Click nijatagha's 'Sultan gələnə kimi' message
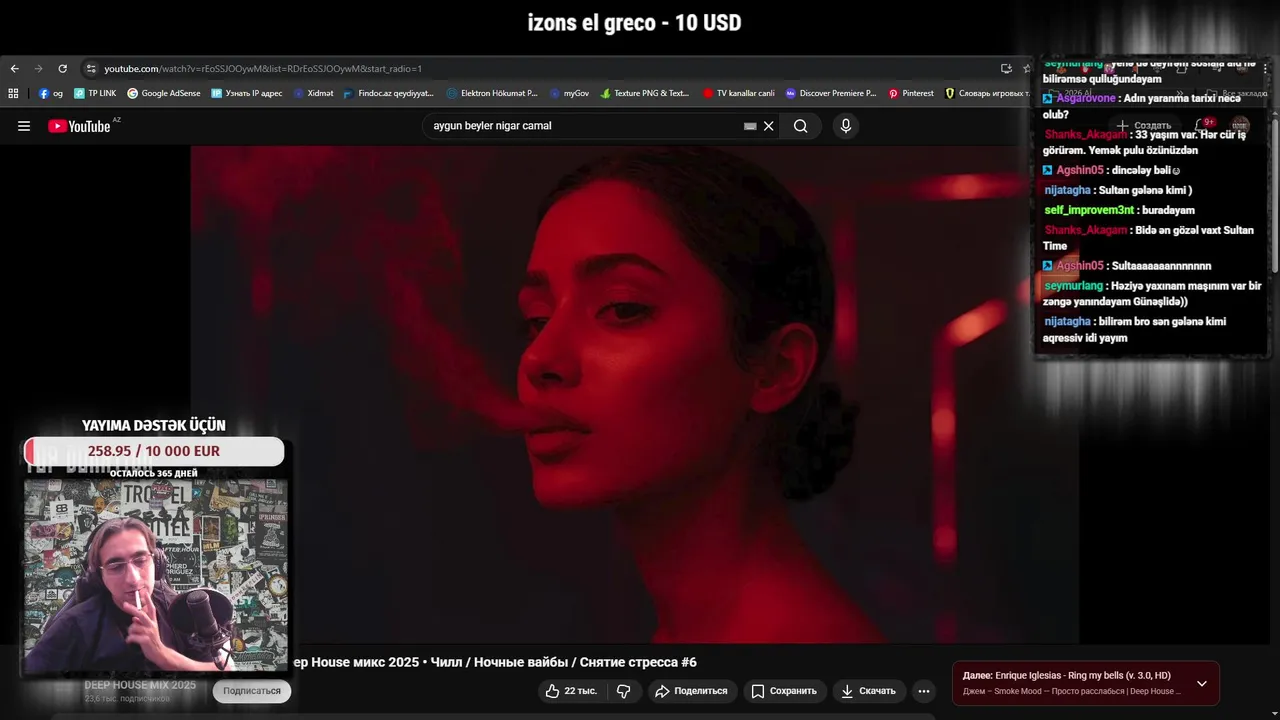Image resolution: width=1280 pixels, height=720 pixels. (x=1118, y=190)
